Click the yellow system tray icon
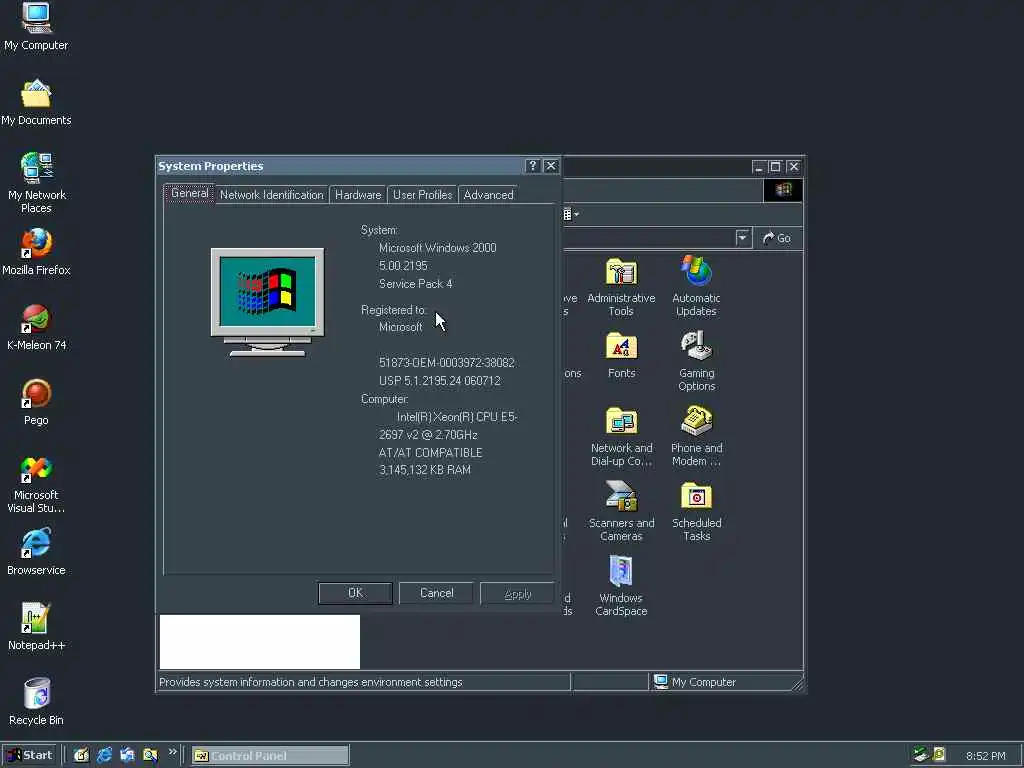Screen dimensions: 1024x768 [939, 755]
